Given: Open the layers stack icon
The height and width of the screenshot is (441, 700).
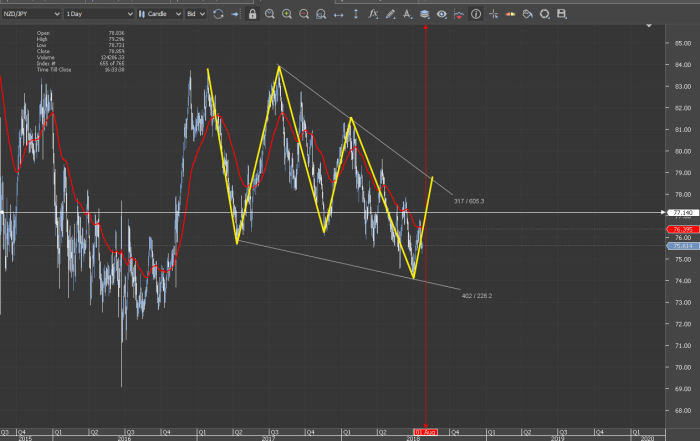Looking at the screenshot, I should click(x=424, y=15).
